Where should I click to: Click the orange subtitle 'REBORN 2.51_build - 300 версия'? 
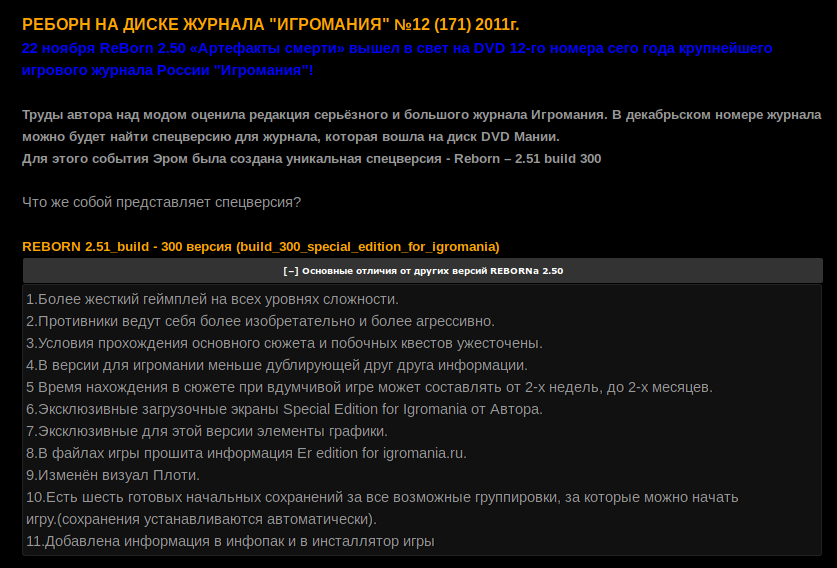(x=260, y=247)
